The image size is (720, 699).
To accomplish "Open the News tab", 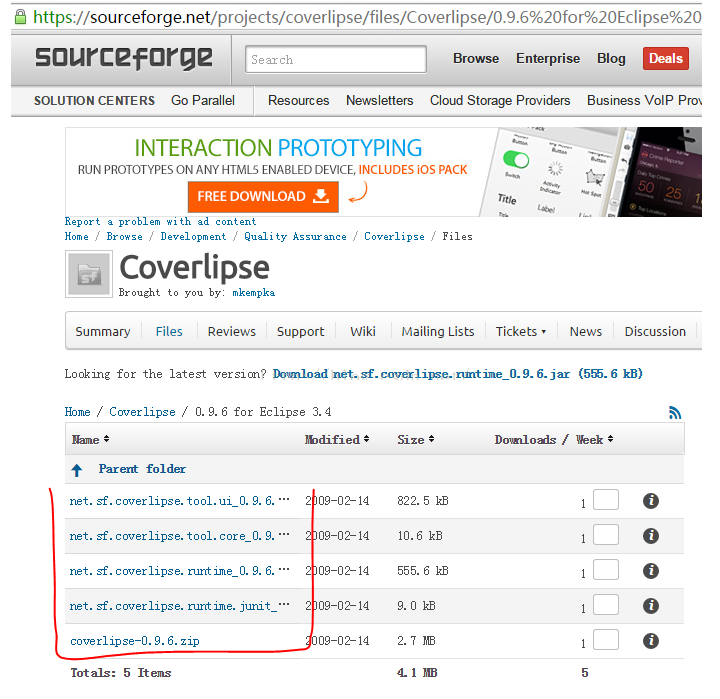I will pos(585,332).
